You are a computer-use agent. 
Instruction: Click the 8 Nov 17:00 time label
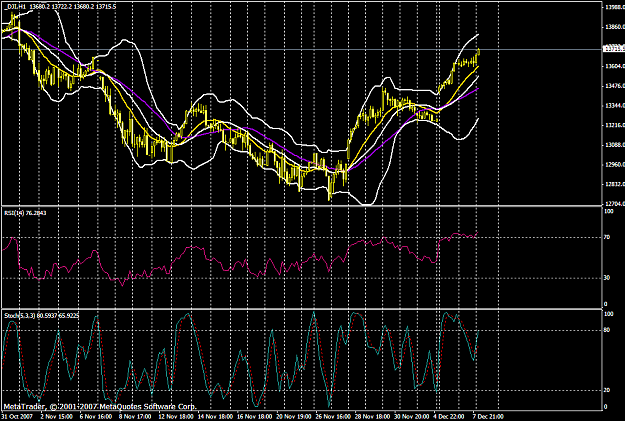tap(135, 417)
